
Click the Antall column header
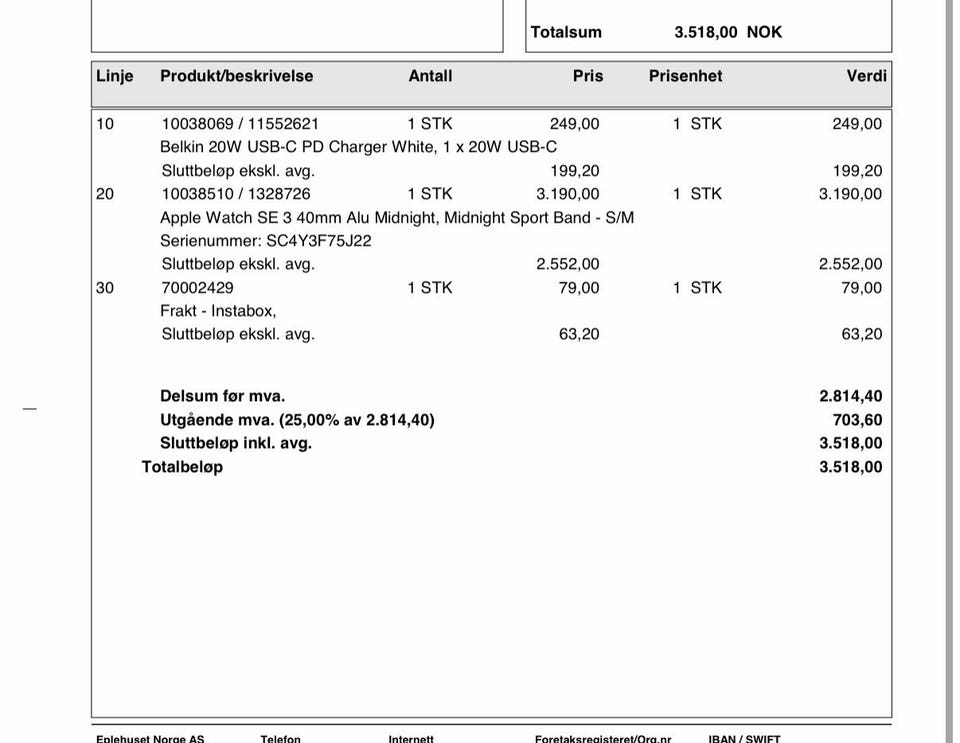[x=430, y=76]
